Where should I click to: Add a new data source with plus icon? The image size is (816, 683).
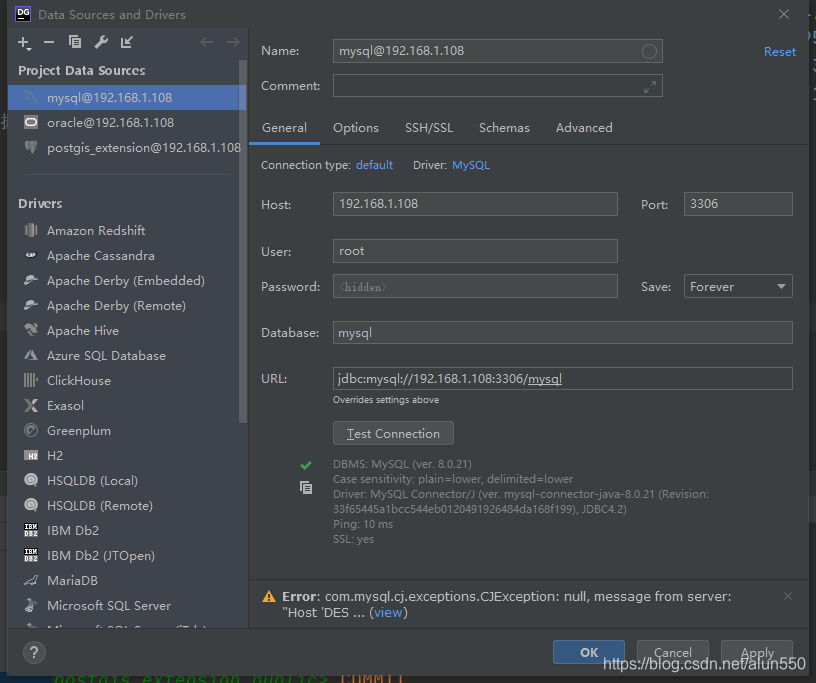[x=24, y=42]
